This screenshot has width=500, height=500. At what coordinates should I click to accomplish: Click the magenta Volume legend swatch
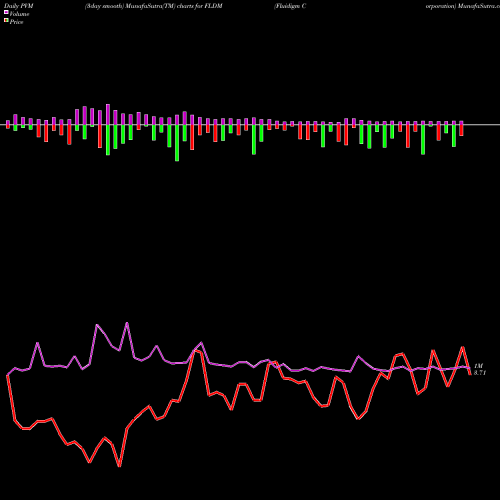click(x=6, y=12)
